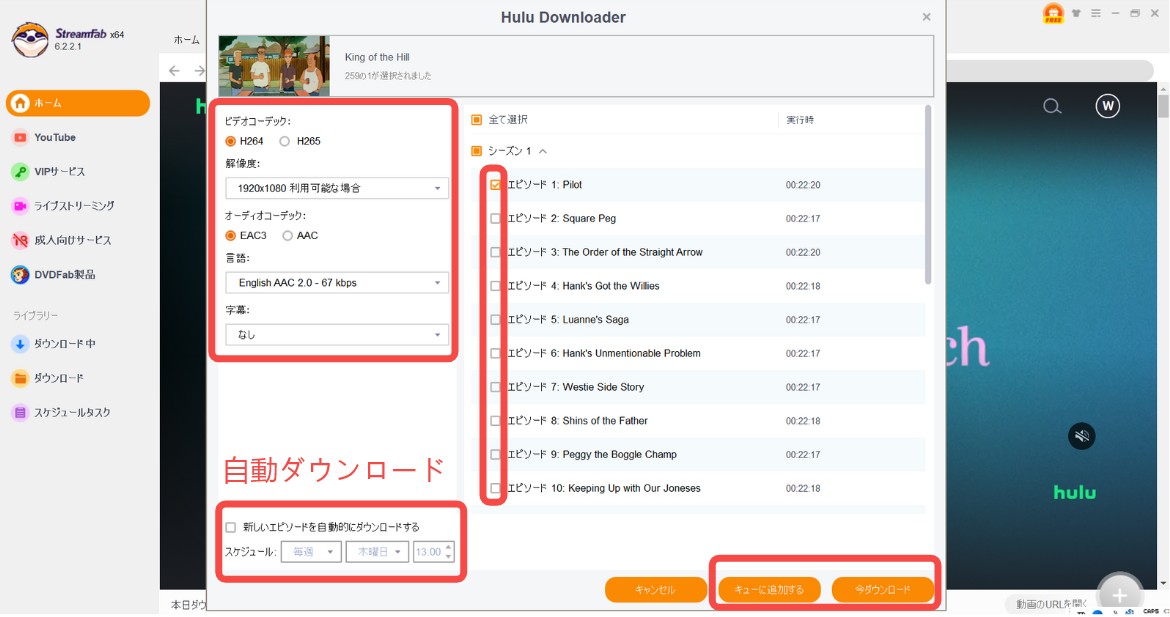The width and height of the screenshot is (1170, 617).
Task: Click the hulu logo on the page
Action: (x=1074, y=492)
